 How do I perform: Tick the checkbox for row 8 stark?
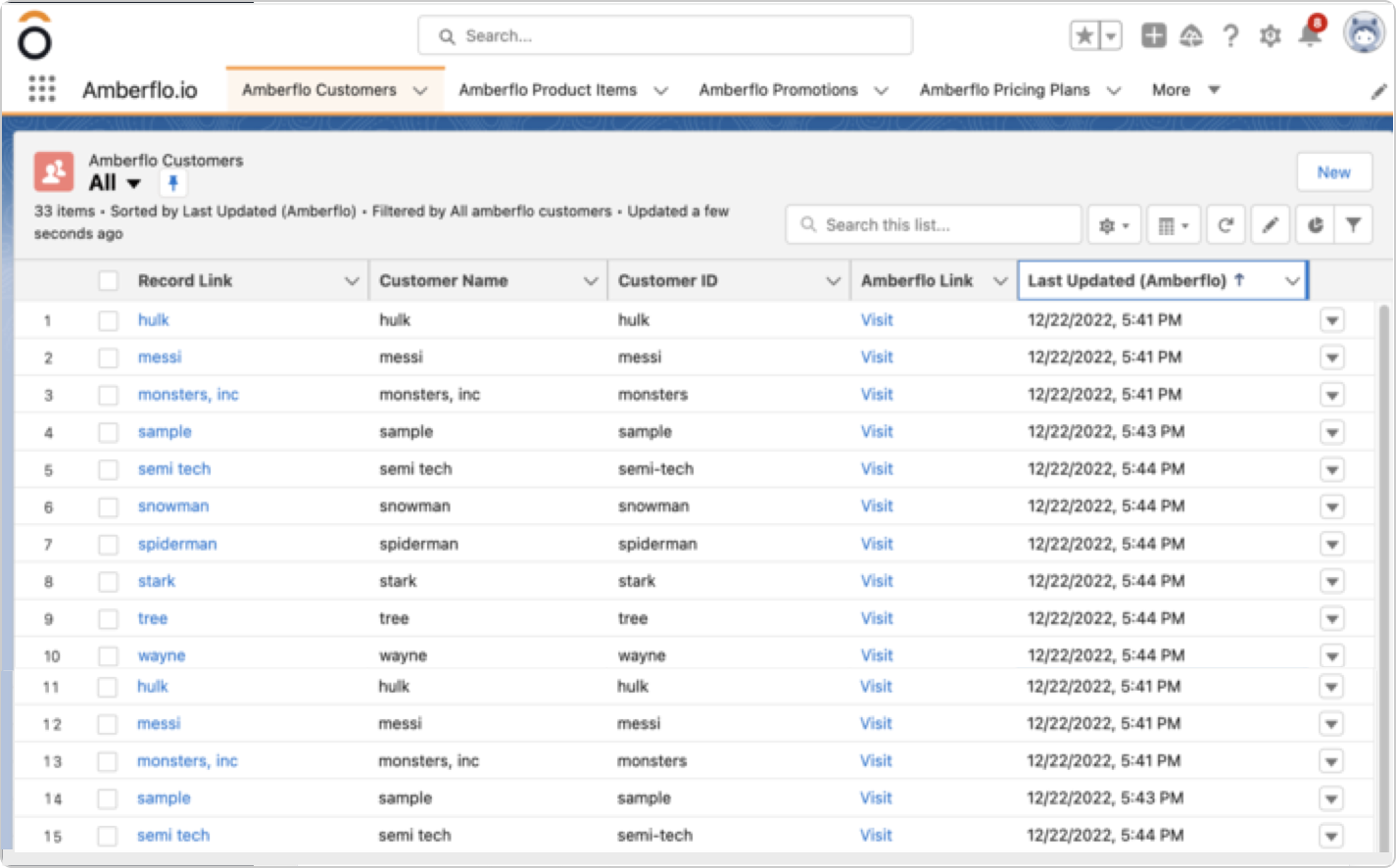108,582
